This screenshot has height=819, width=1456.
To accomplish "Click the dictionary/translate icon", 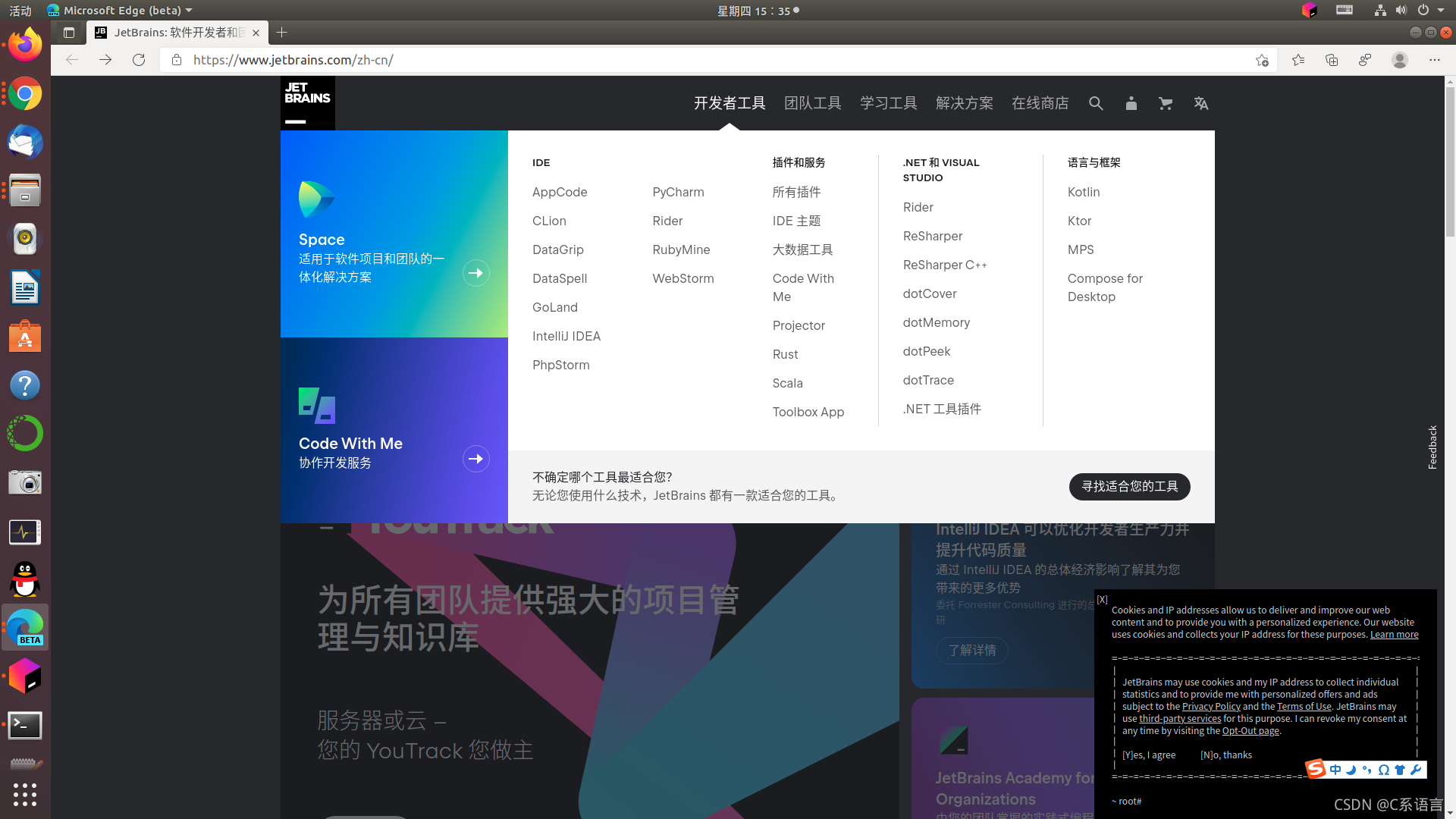I will [x=1201, y=103].
